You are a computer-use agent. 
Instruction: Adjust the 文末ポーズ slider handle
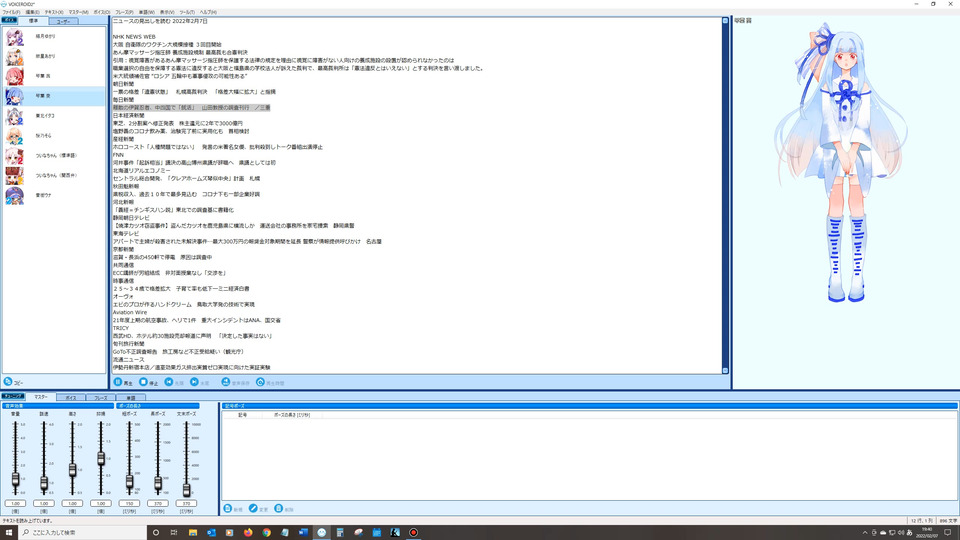coord(187,489)
